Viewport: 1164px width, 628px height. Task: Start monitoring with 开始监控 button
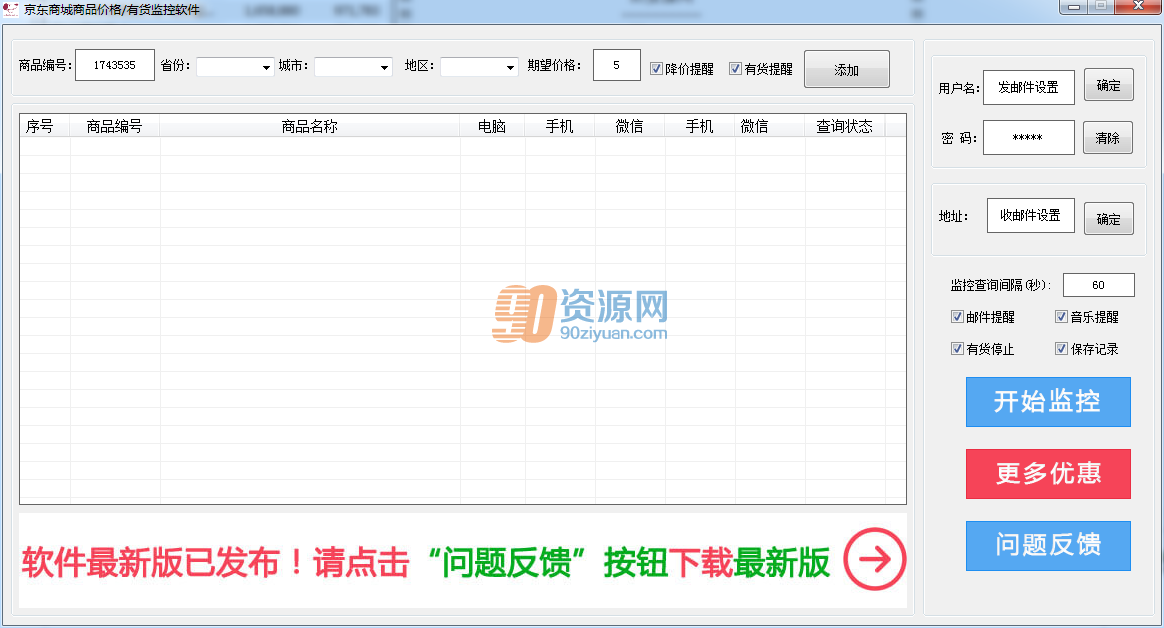coord(1048,402)
